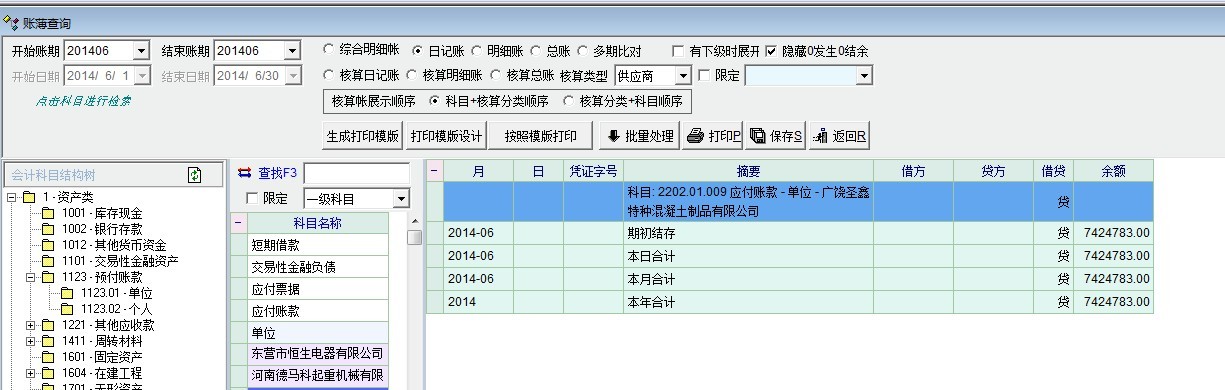Click the 1001 库存现金 folder icon
Image resolution: width=1225 pixels, height=390 pixels.
[49, 213]
